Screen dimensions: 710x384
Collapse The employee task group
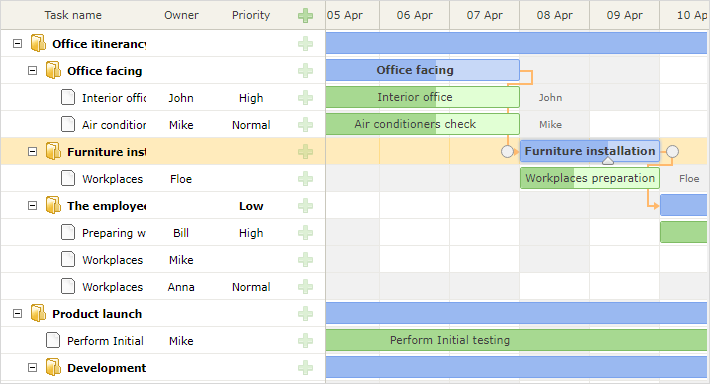tap(32, 206)
